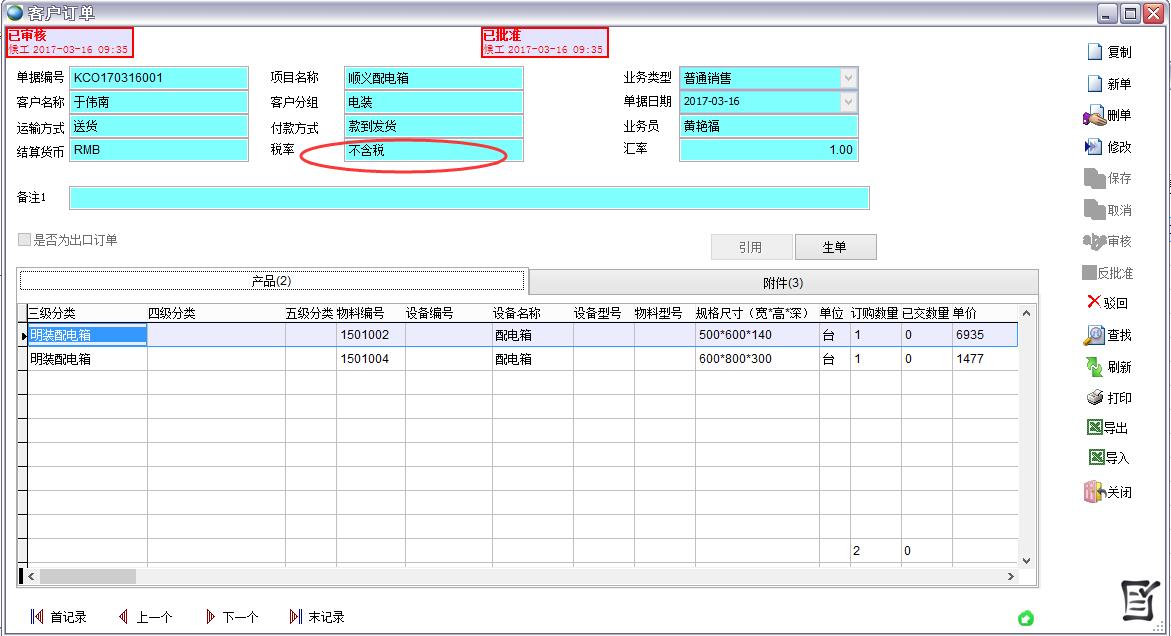
Task: Click the 新单 (New Order) icon
Action: coord(1110,83)
